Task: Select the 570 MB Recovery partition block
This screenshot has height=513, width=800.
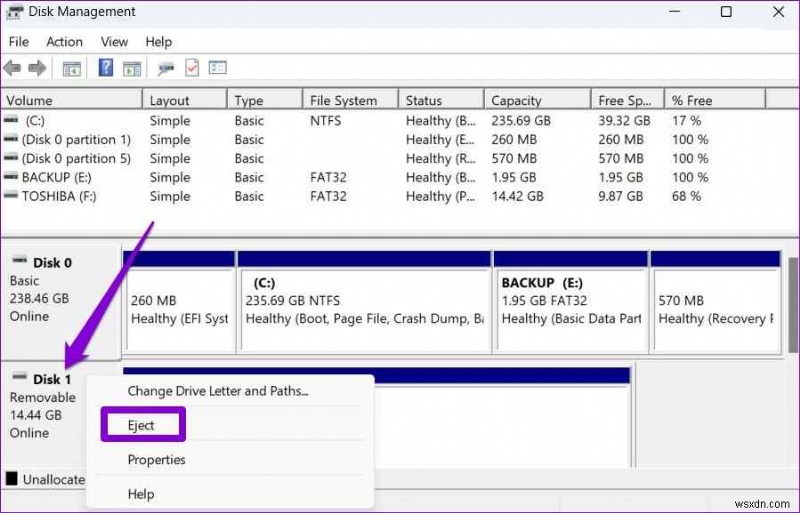Action: pos(716,301)
